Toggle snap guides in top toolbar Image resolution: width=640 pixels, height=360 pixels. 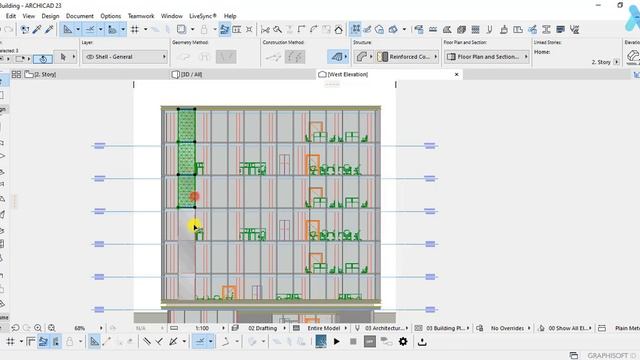click(x=90, y=29)
